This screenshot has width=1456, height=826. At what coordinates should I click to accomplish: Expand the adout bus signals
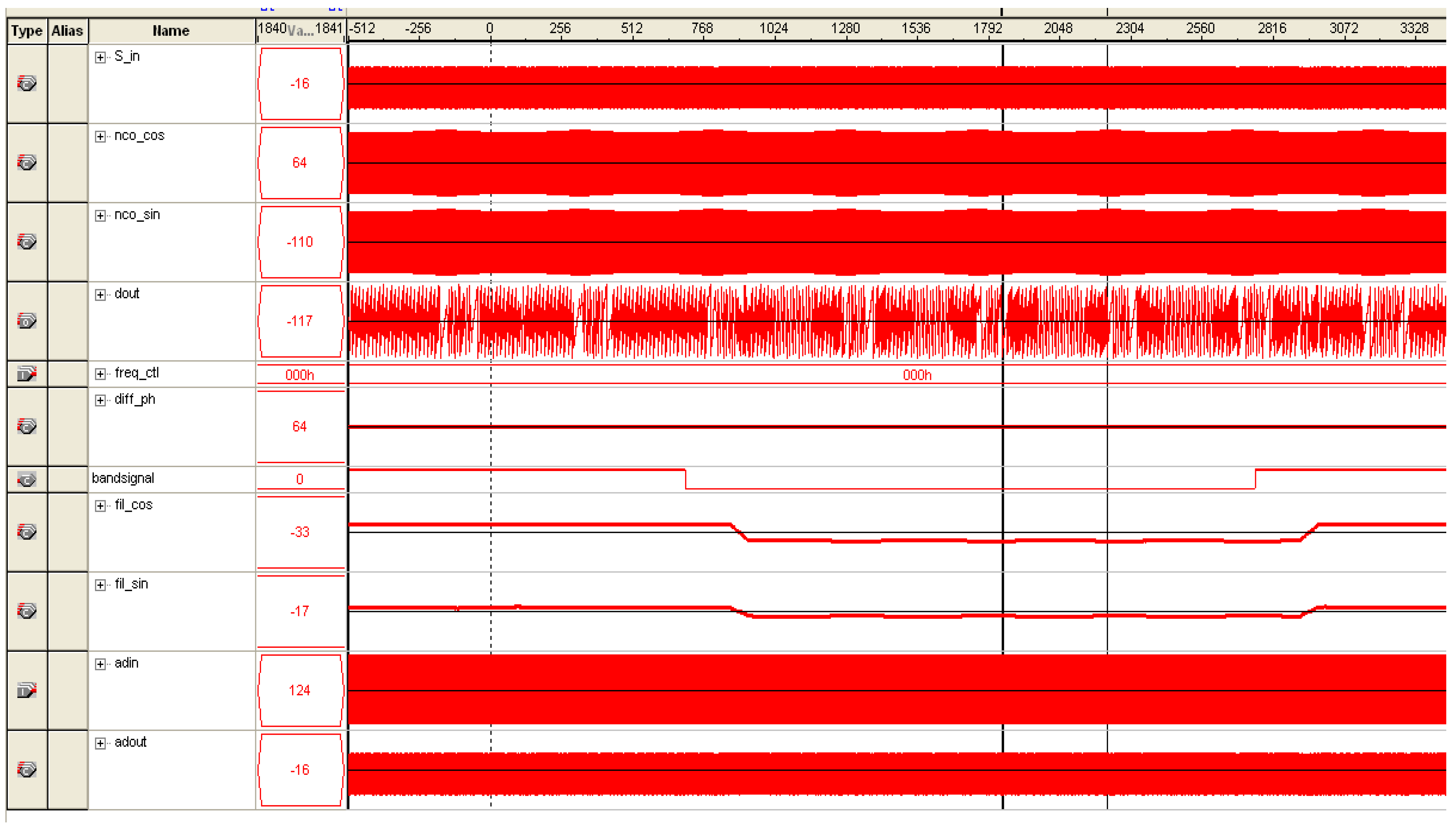[100, 743]
